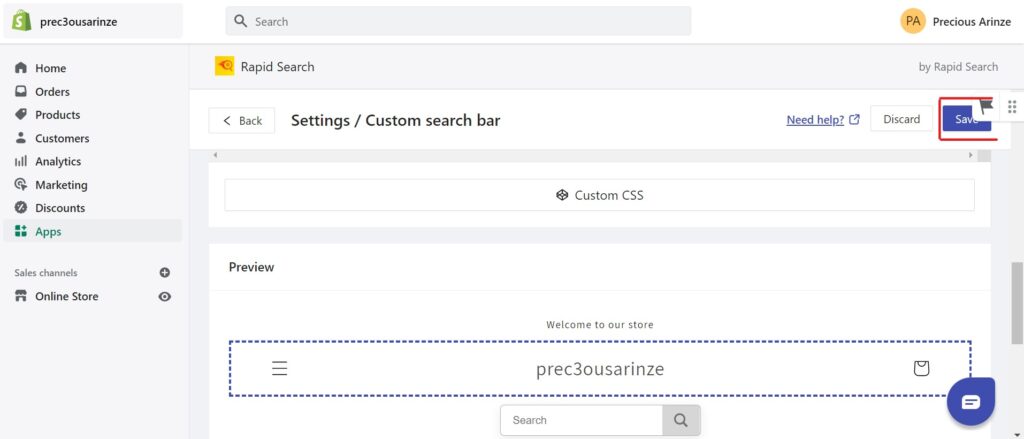
Task: Click the Online Store shop icon
Action: (21, 296)
